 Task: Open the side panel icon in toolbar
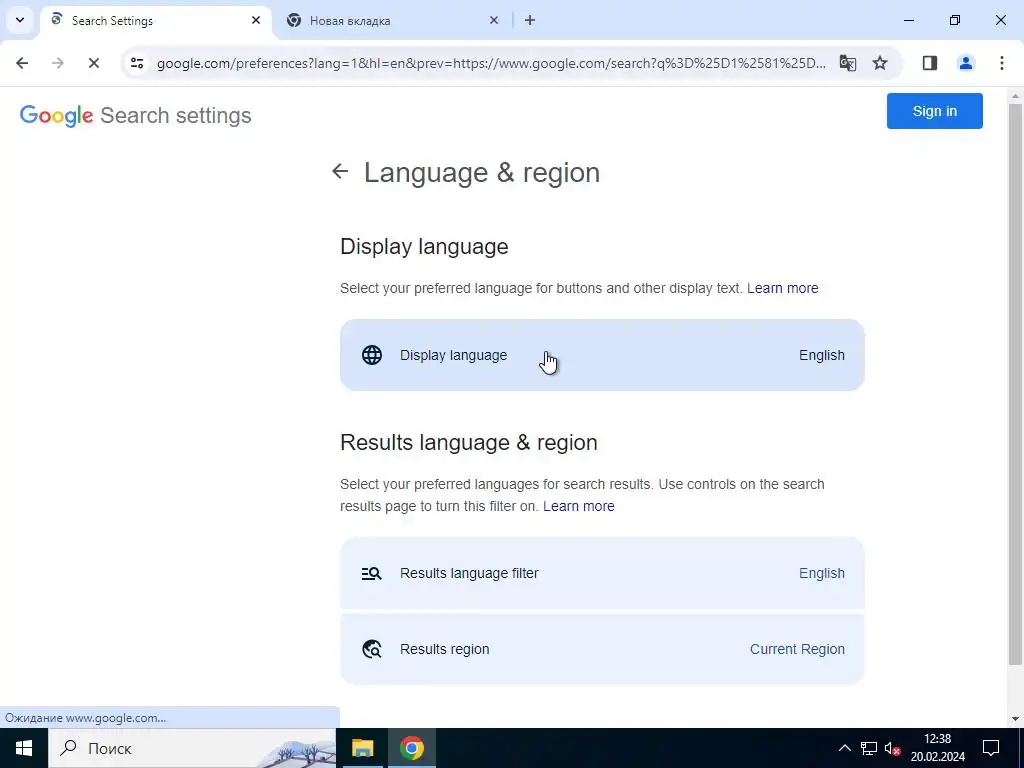pyautogui.click(x=930, y=63)
